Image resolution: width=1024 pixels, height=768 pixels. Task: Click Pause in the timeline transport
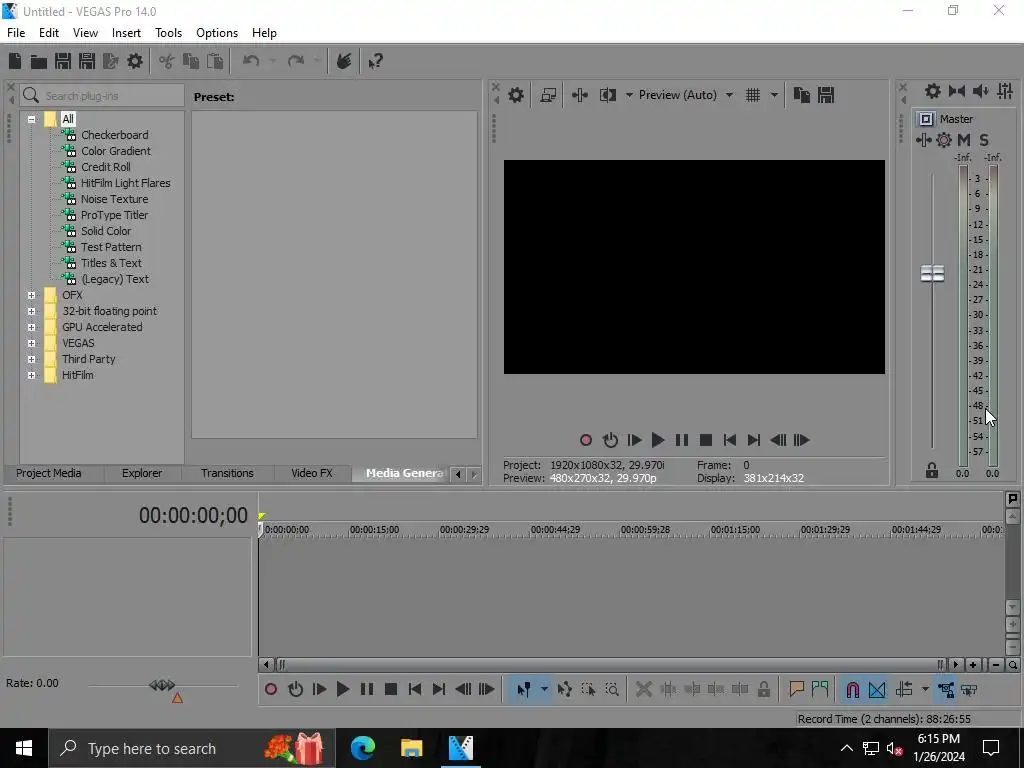tap(367, 690)
